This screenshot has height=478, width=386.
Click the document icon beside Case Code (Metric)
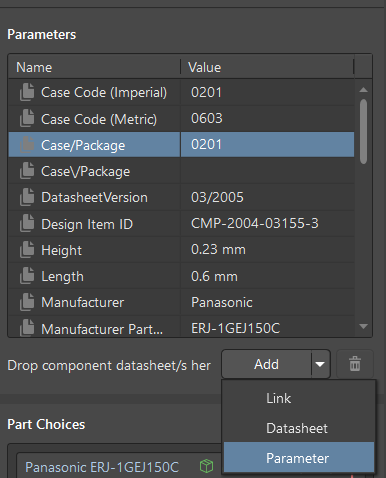(x=27, y=118)
